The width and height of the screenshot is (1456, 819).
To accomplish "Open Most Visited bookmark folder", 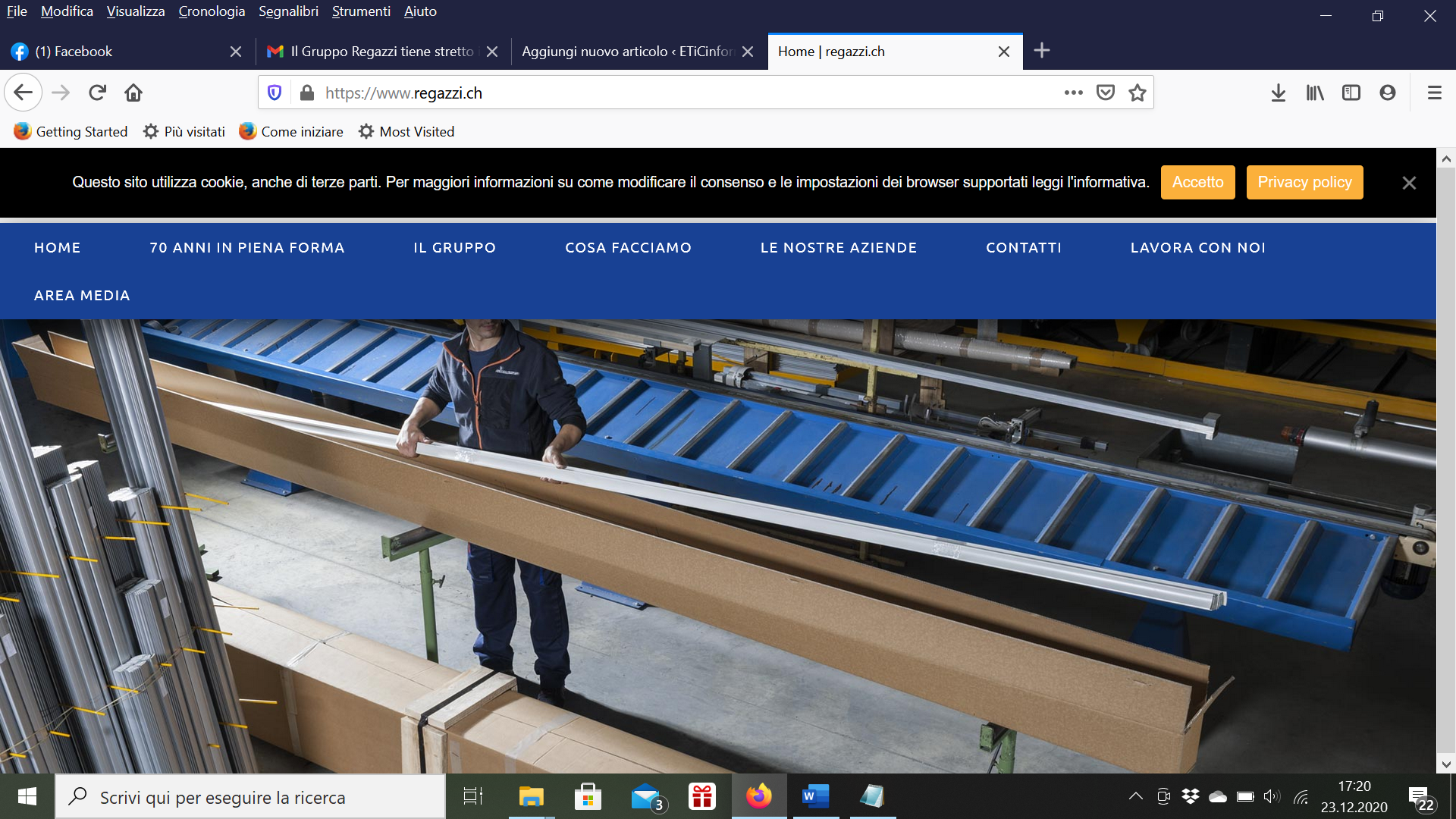I will click(406, 131).
